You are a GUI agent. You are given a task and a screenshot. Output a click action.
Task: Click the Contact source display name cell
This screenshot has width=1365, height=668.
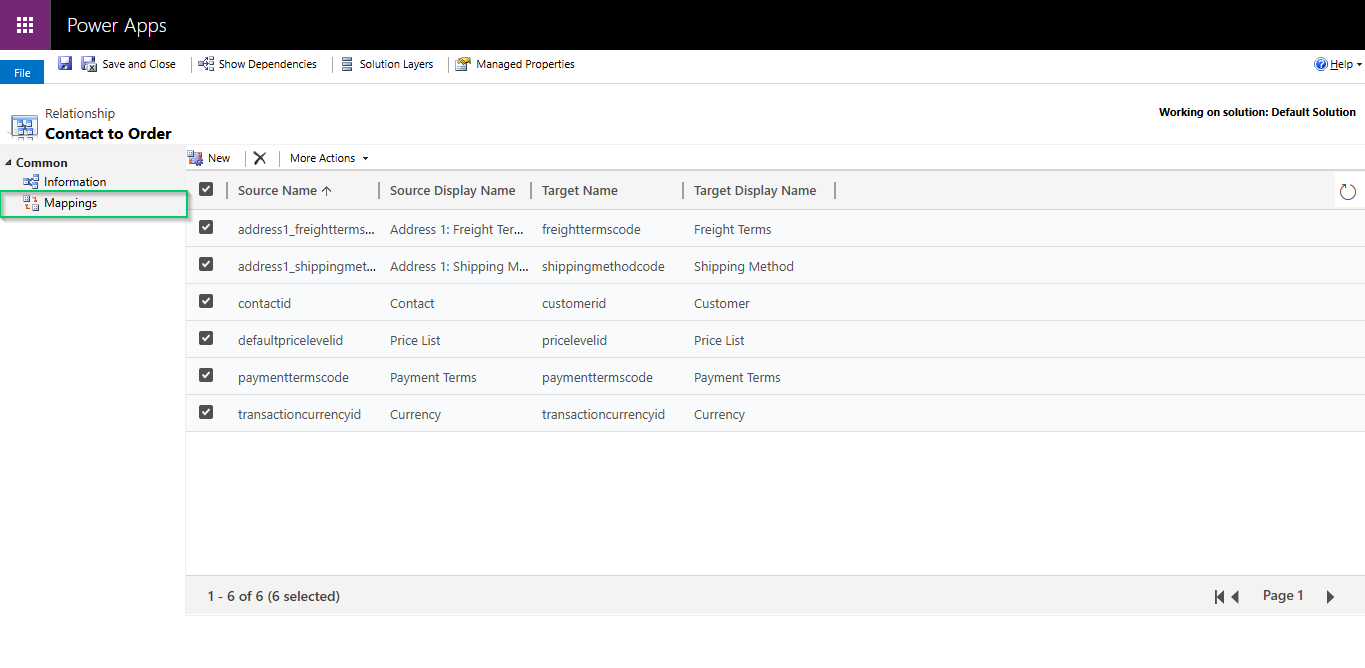(x=412, y=303)
